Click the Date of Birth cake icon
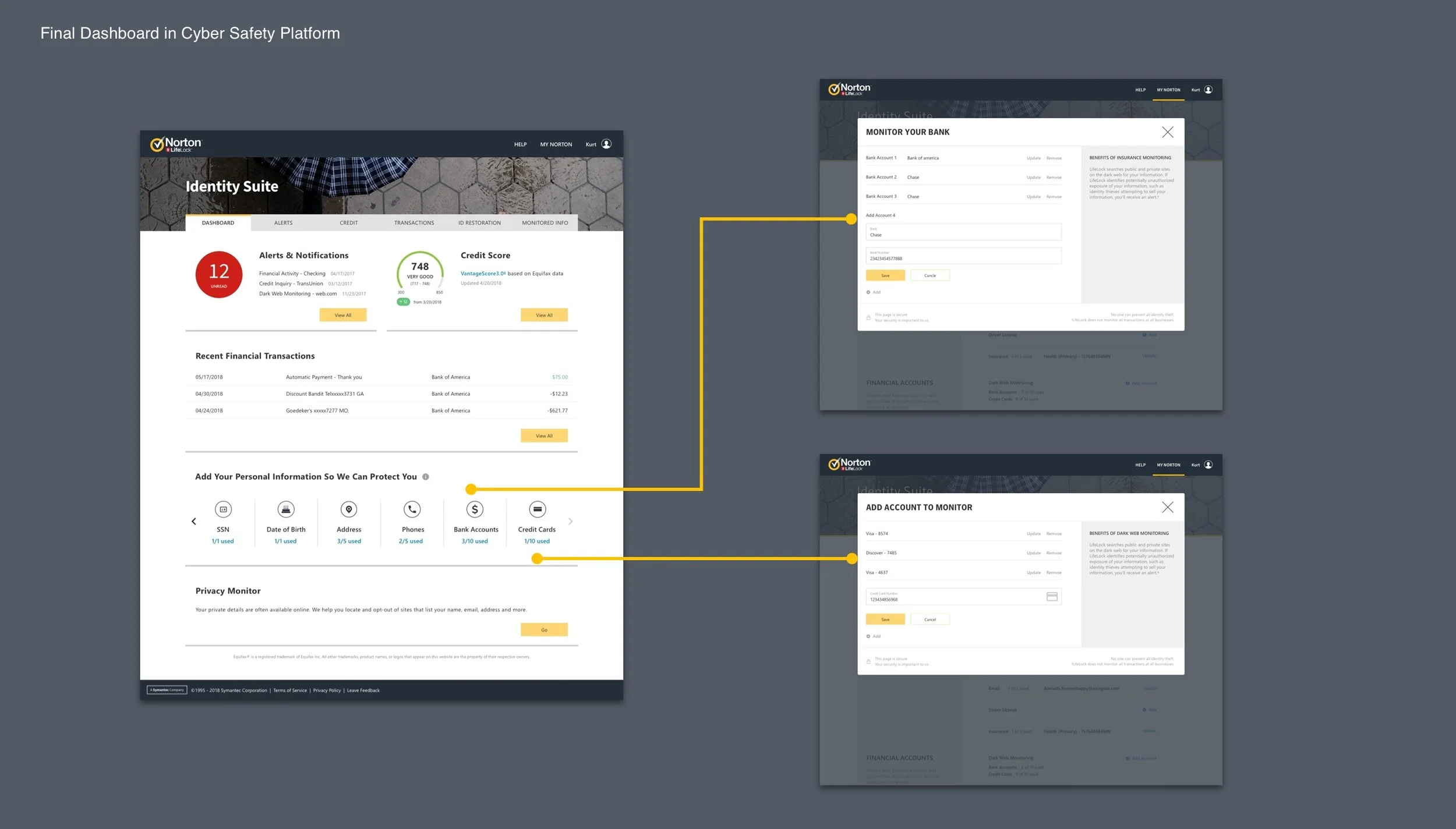 [286, 509]
